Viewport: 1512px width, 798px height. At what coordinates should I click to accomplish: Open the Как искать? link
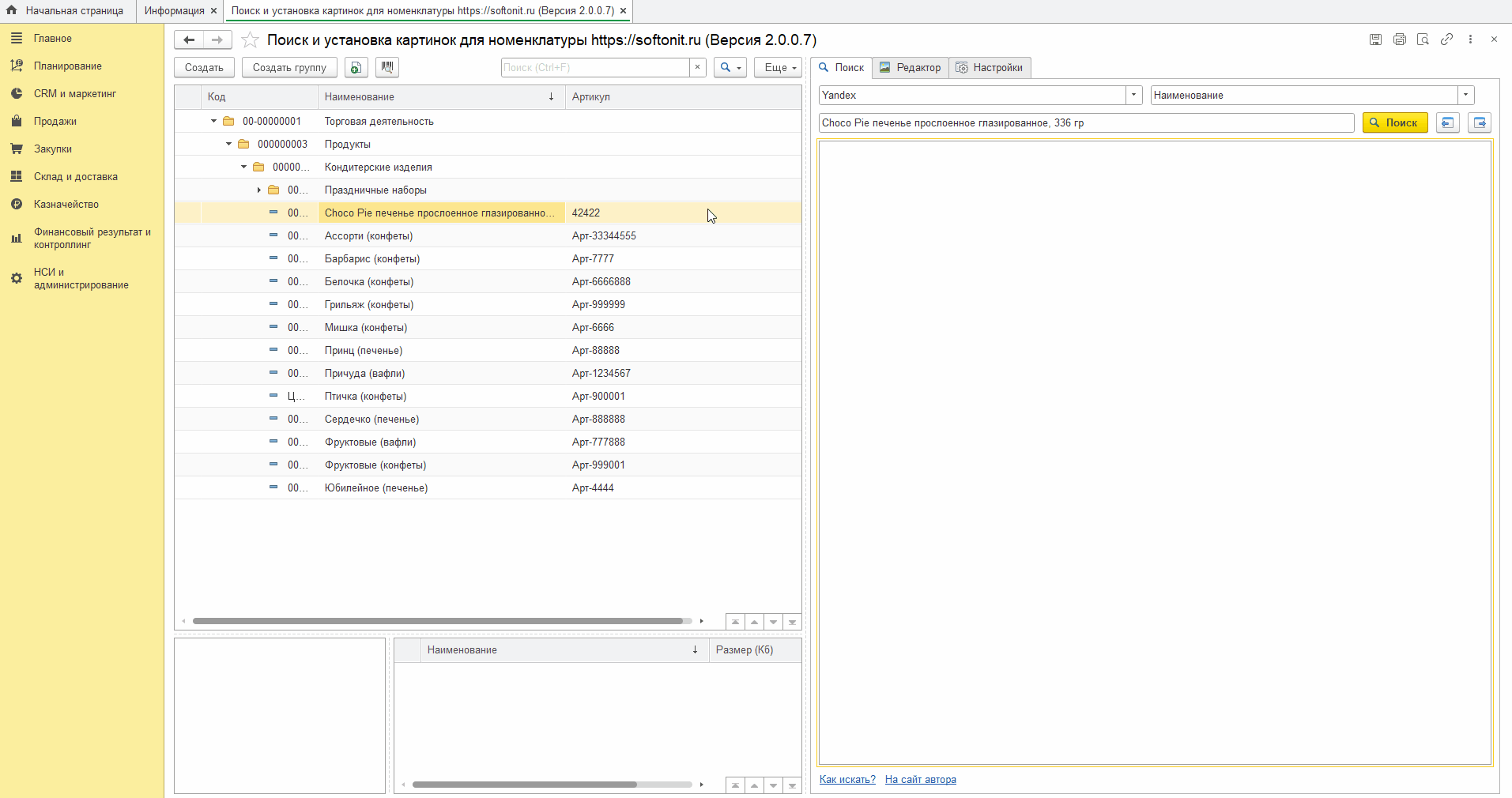(847, 779)
